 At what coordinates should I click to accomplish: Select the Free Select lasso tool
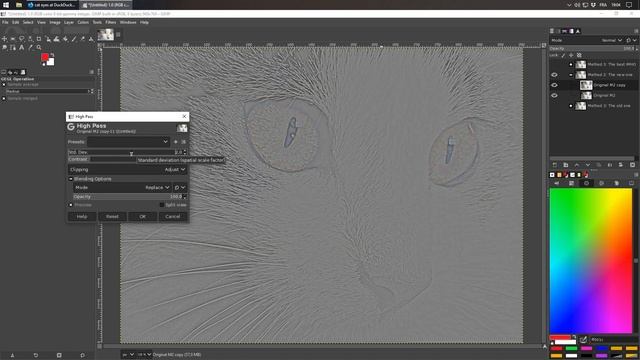coord(22,39)
